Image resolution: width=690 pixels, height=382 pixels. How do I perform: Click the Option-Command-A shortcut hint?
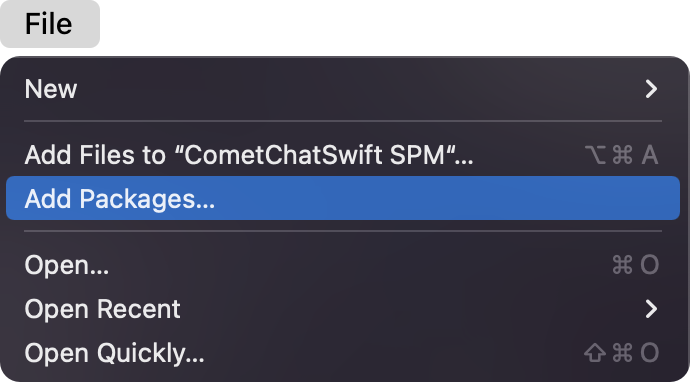click(x=622, y=155)
